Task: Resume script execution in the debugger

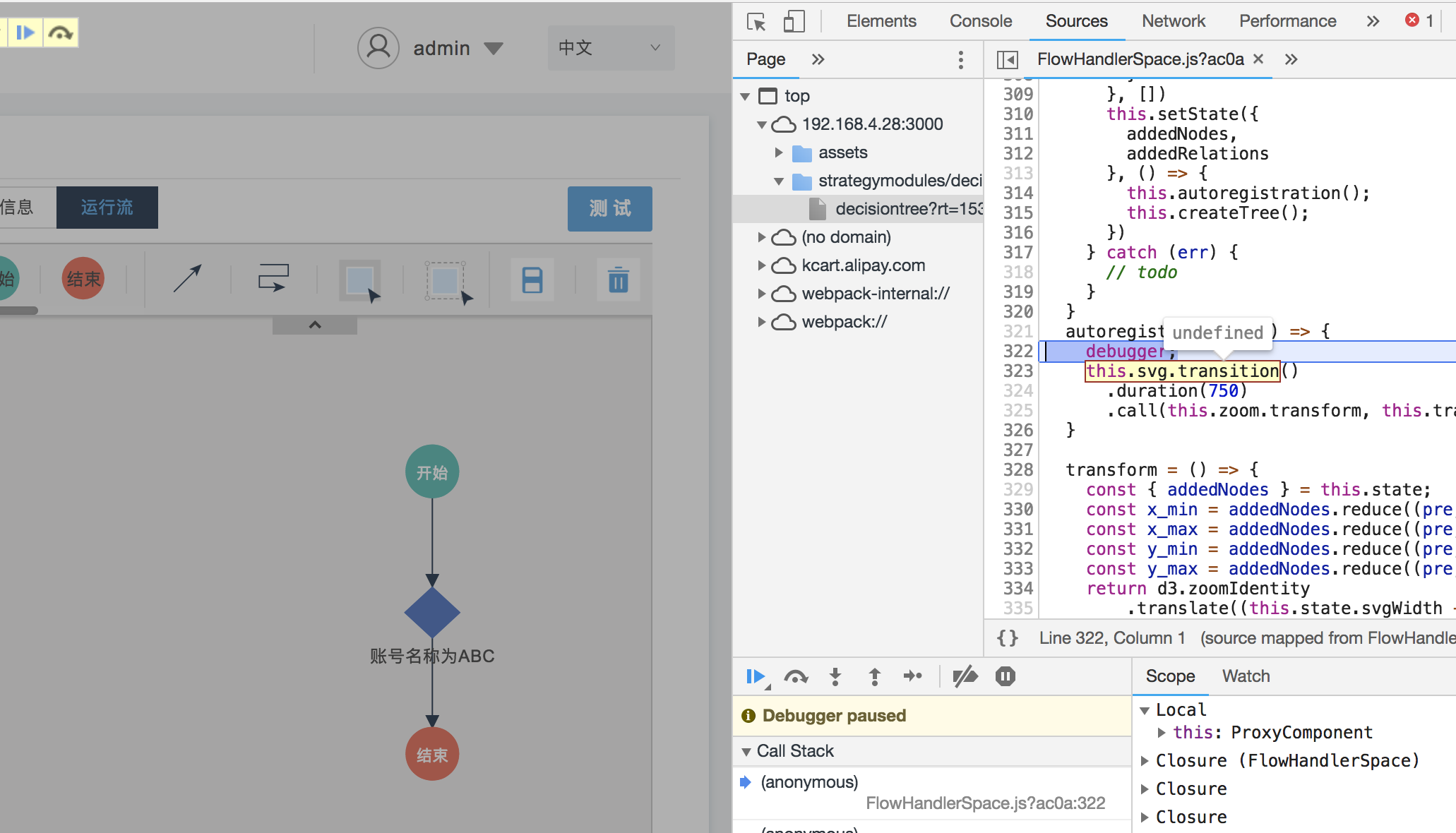Action: [755, 677]
